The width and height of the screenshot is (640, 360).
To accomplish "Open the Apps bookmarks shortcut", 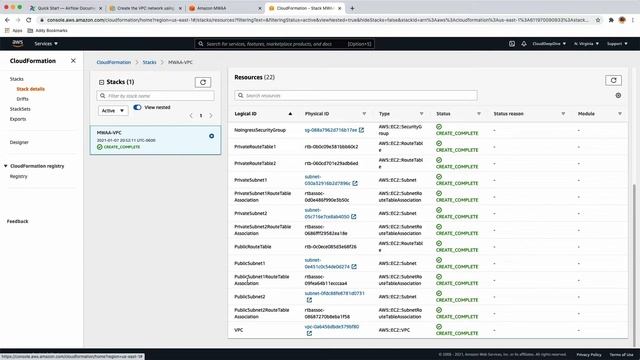I will click(13, 31).
